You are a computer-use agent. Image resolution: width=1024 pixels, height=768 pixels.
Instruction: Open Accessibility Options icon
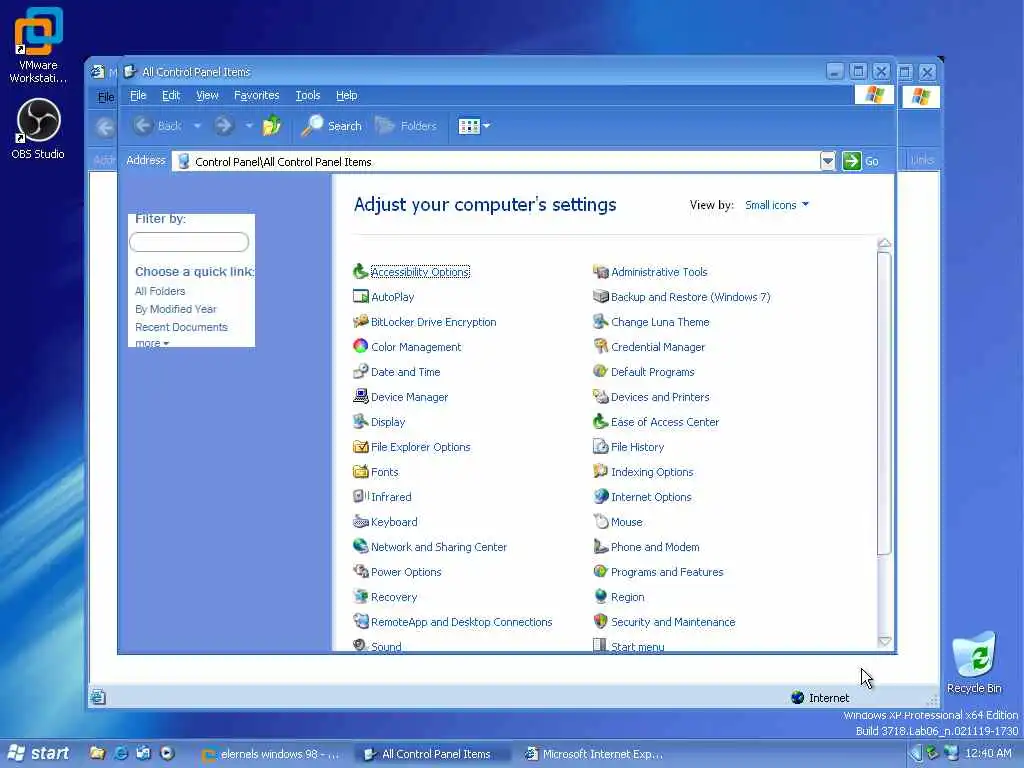[x=360, y=272]
